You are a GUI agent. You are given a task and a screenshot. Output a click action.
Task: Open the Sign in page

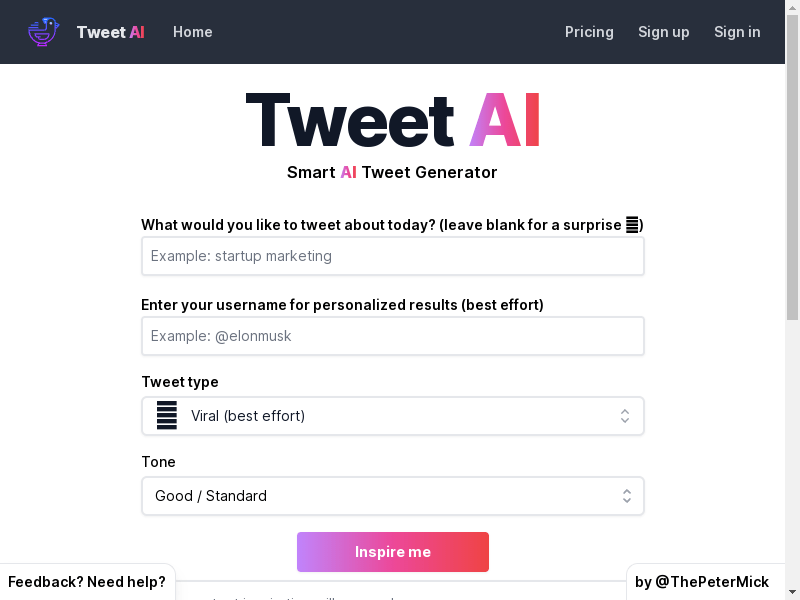(x=737, y=32)
